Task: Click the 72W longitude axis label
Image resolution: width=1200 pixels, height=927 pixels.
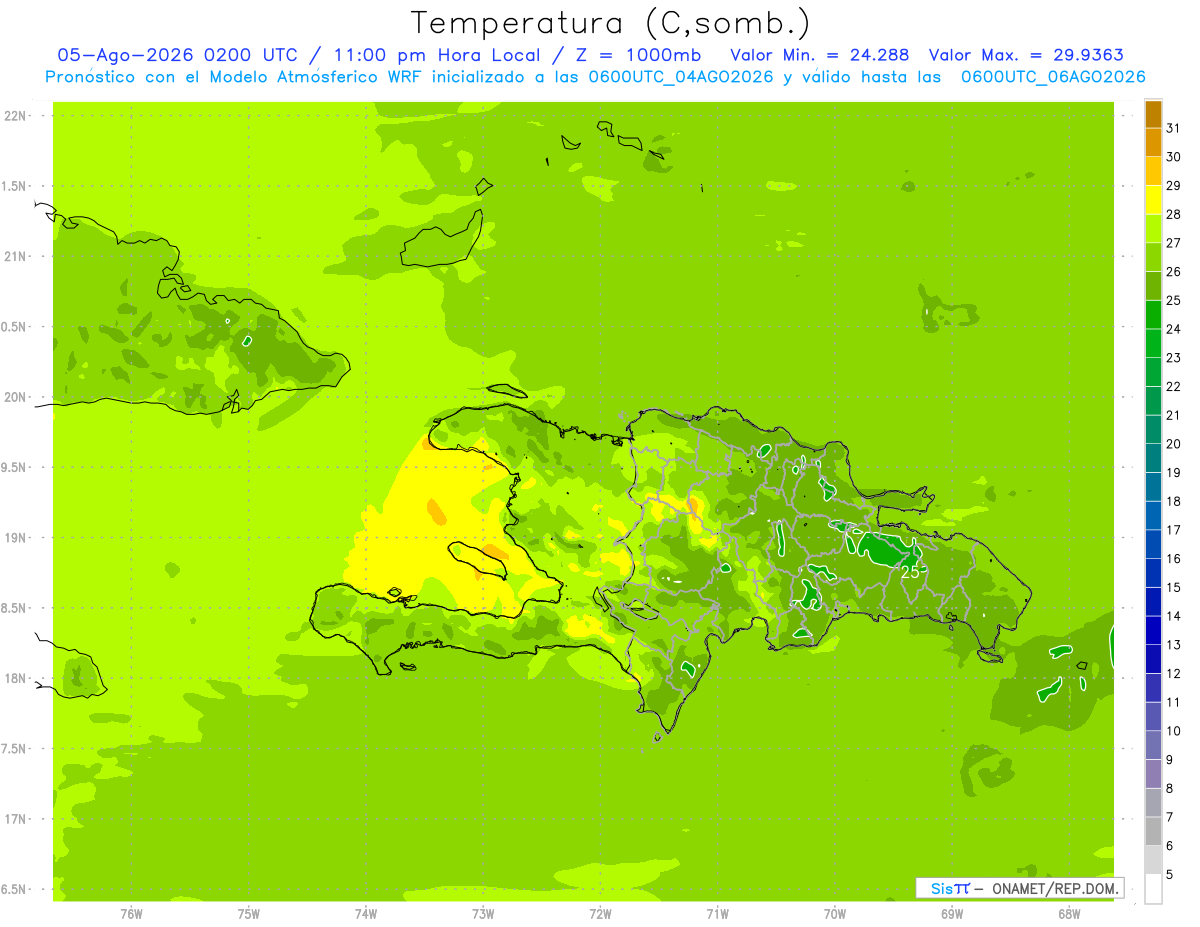Action: 600,914
